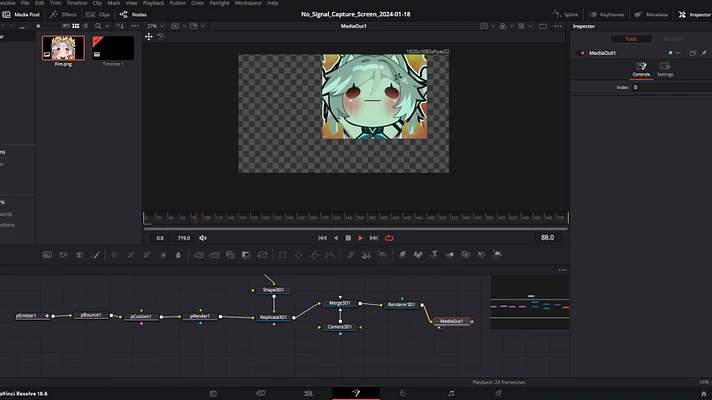Open Fusion page at bottom page bar

tap(356, 393)
